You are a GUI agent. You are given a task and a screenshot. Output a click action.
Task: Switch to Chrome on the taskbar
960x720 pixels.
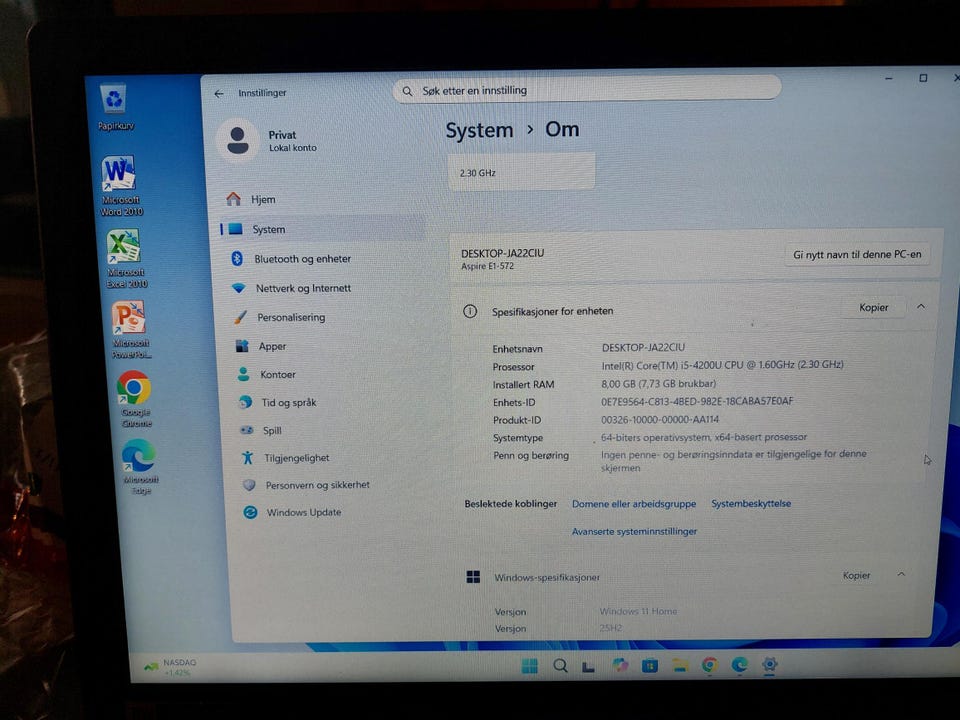pos(710,665)
